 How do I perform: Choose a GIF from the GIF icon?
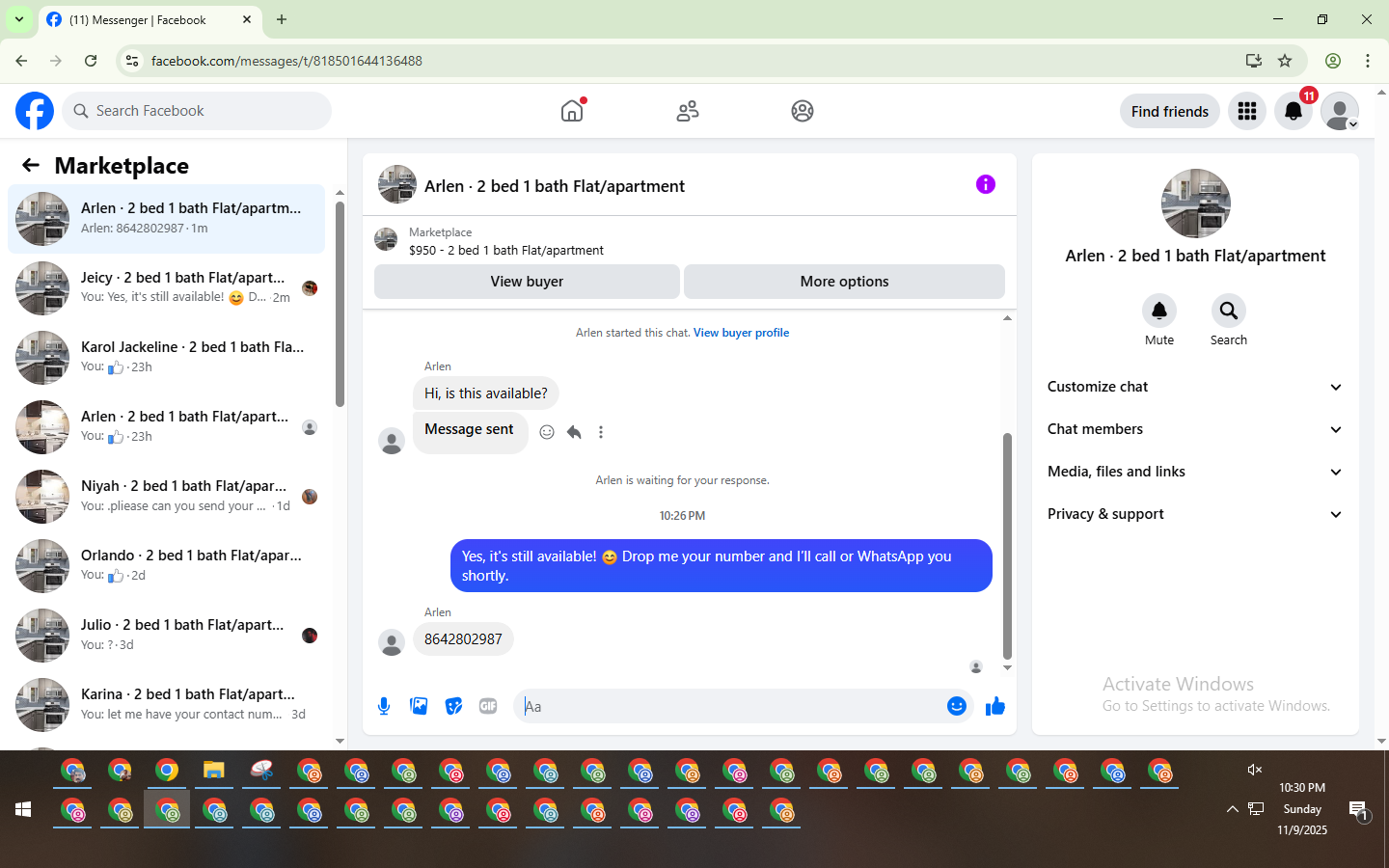488,706
